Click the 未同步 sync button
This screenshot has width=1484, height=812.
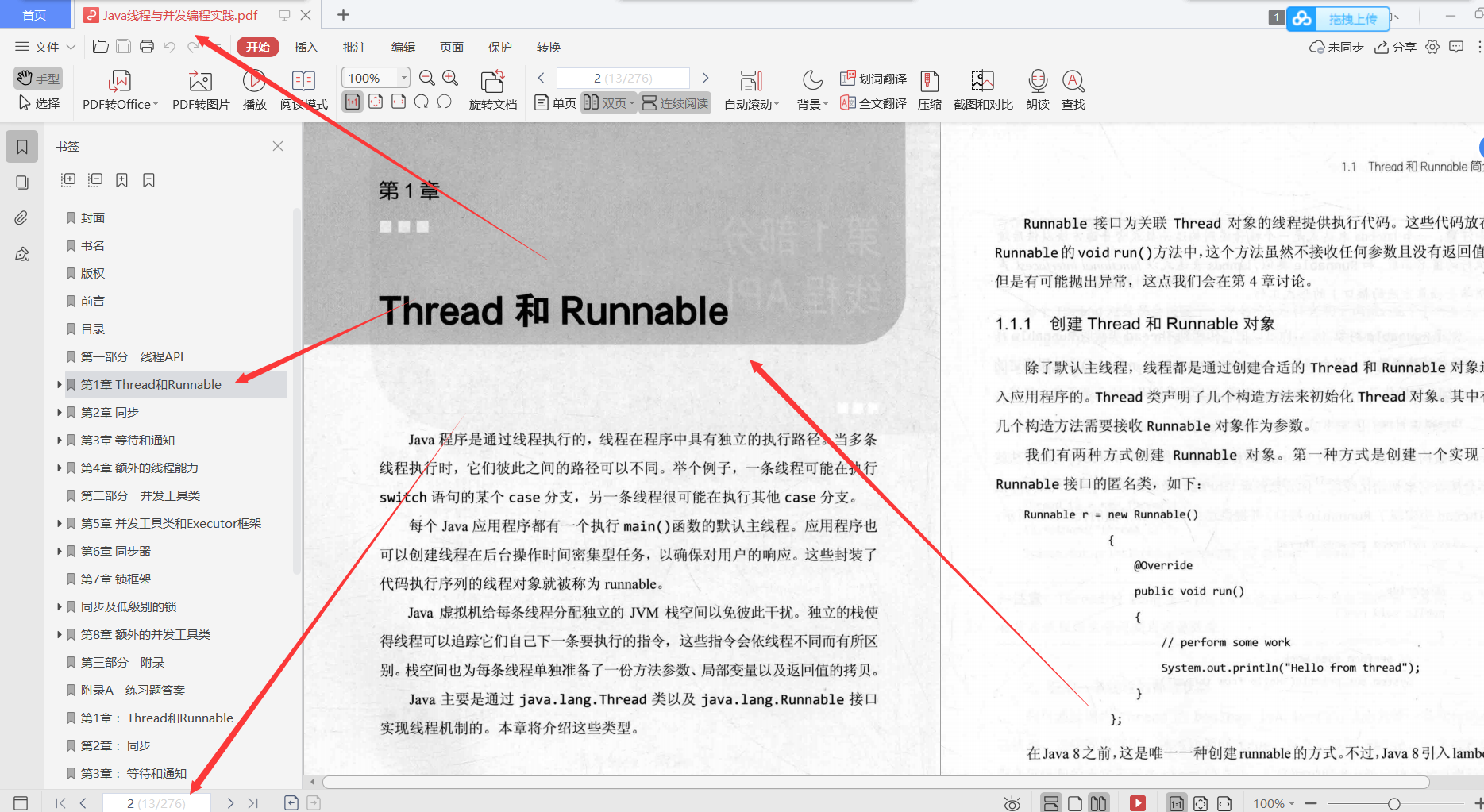tap(1336, 47)
